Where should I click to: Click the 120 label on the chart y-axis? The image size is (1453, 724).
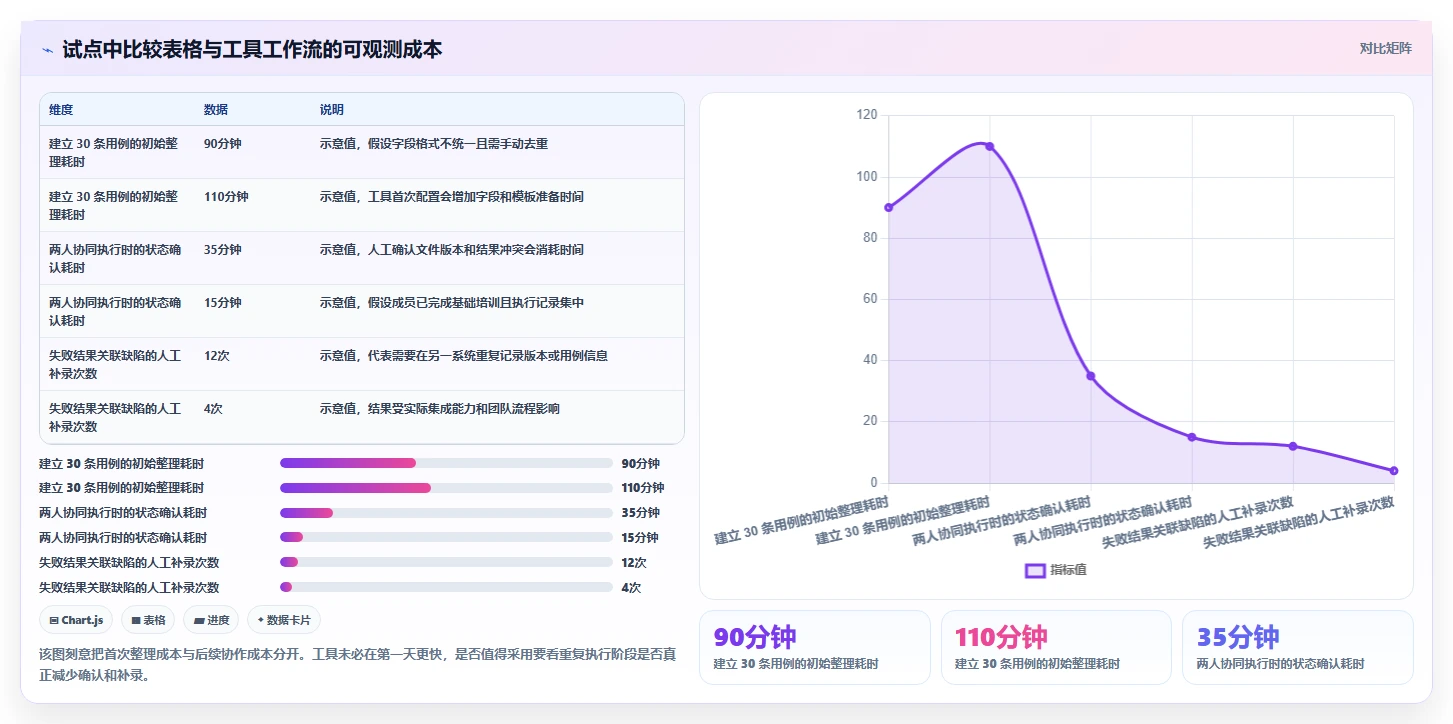[x=867, y=115]
